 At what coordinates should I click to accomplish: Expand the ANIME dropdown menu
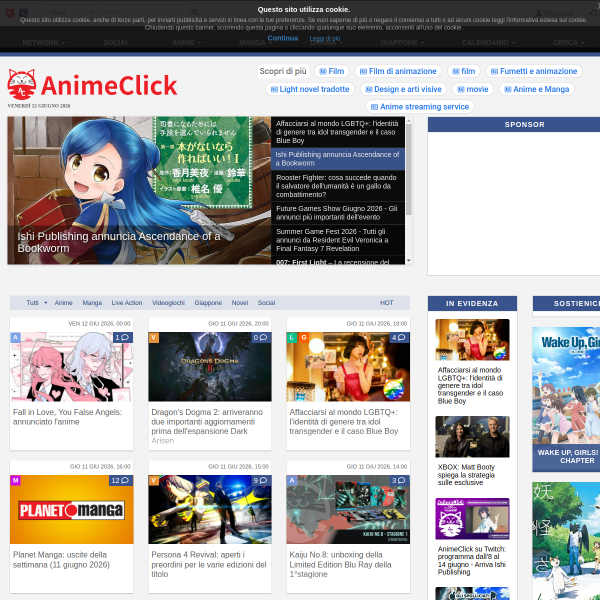[186, 42]
